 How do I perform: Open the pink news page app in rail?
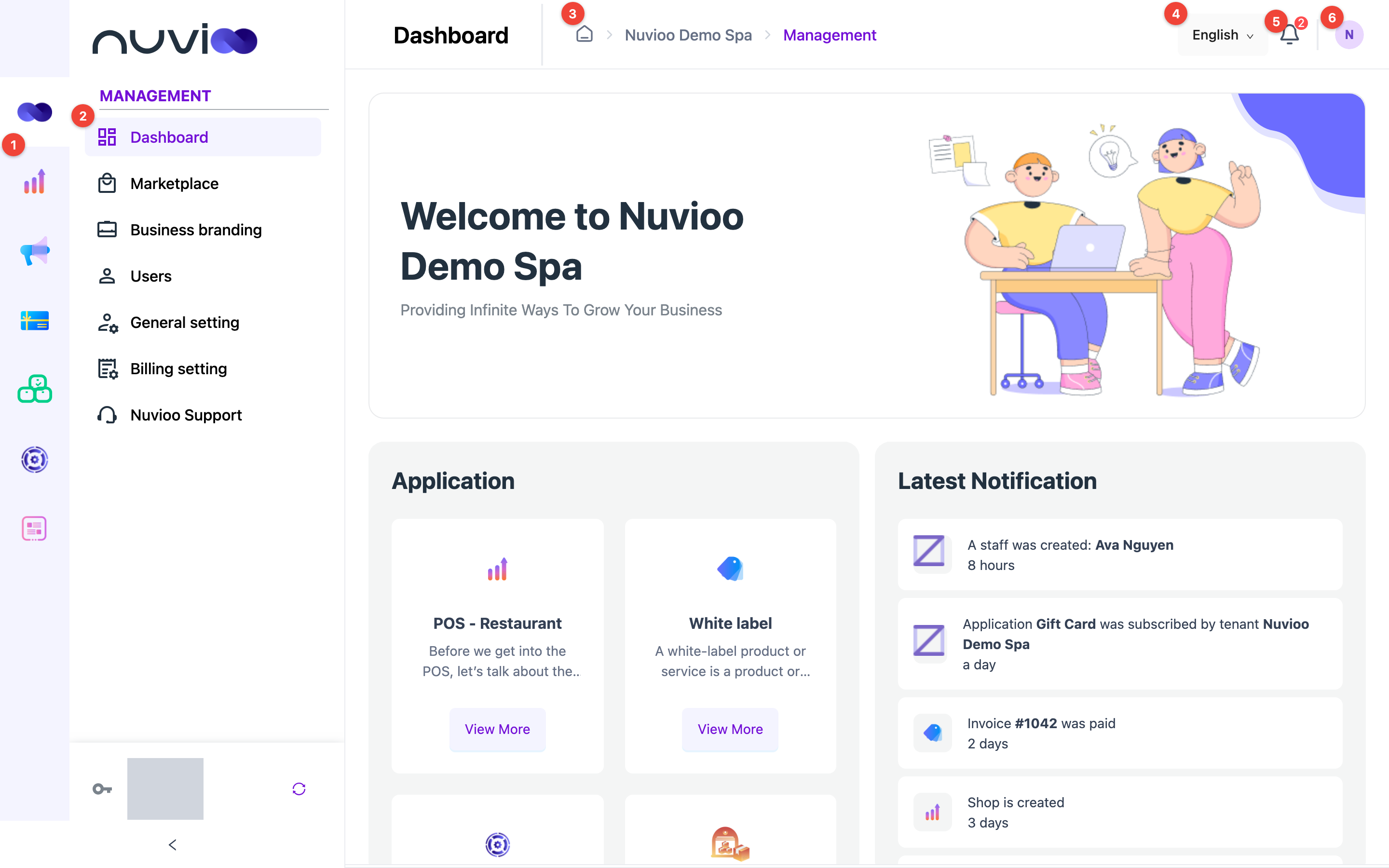34,528
